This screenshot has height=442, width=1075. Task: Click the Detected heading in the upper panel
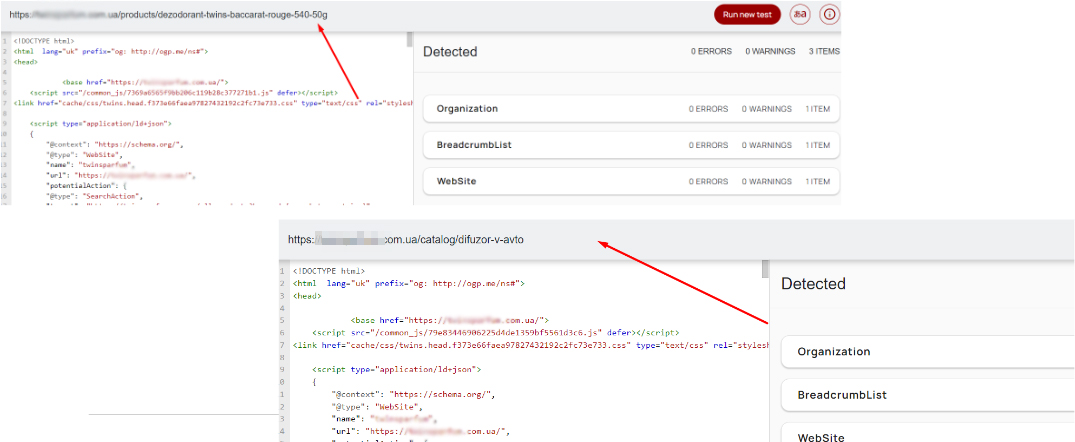(x=450, y=52)
